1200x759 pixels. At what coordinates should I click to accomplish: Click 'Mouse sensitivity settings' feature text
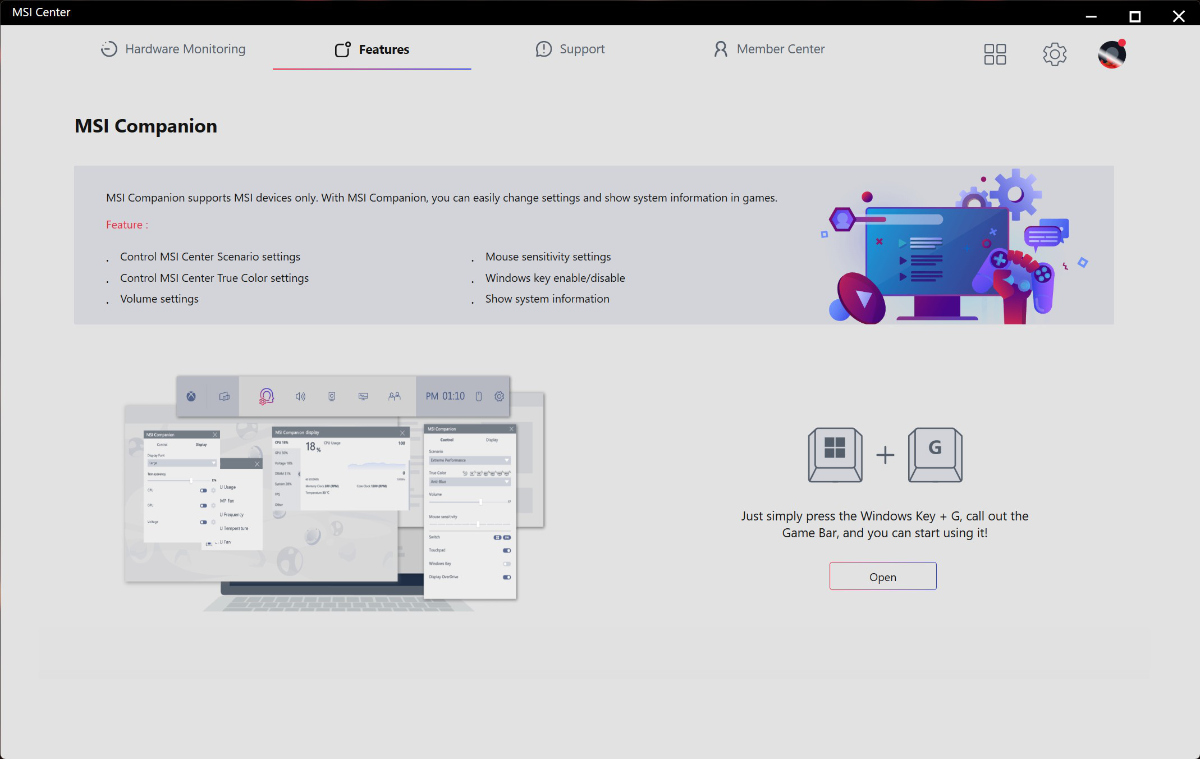548,257
